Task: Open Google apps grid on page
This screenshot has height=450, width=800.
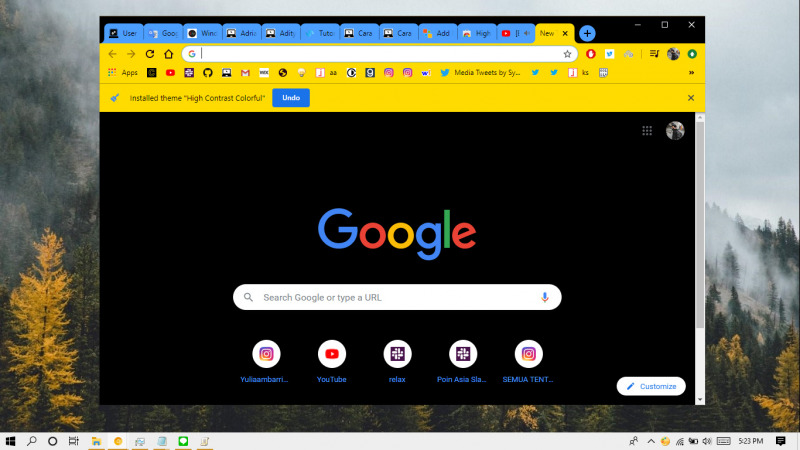Action: pos(647,131)
